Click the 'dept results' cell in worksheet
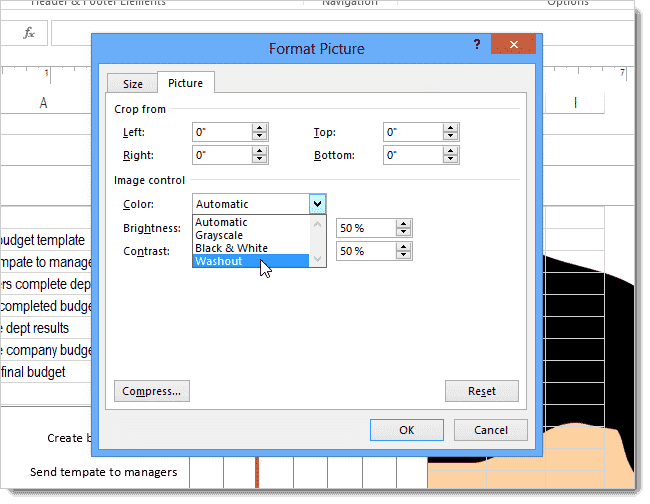 click(x=46, y=328)
